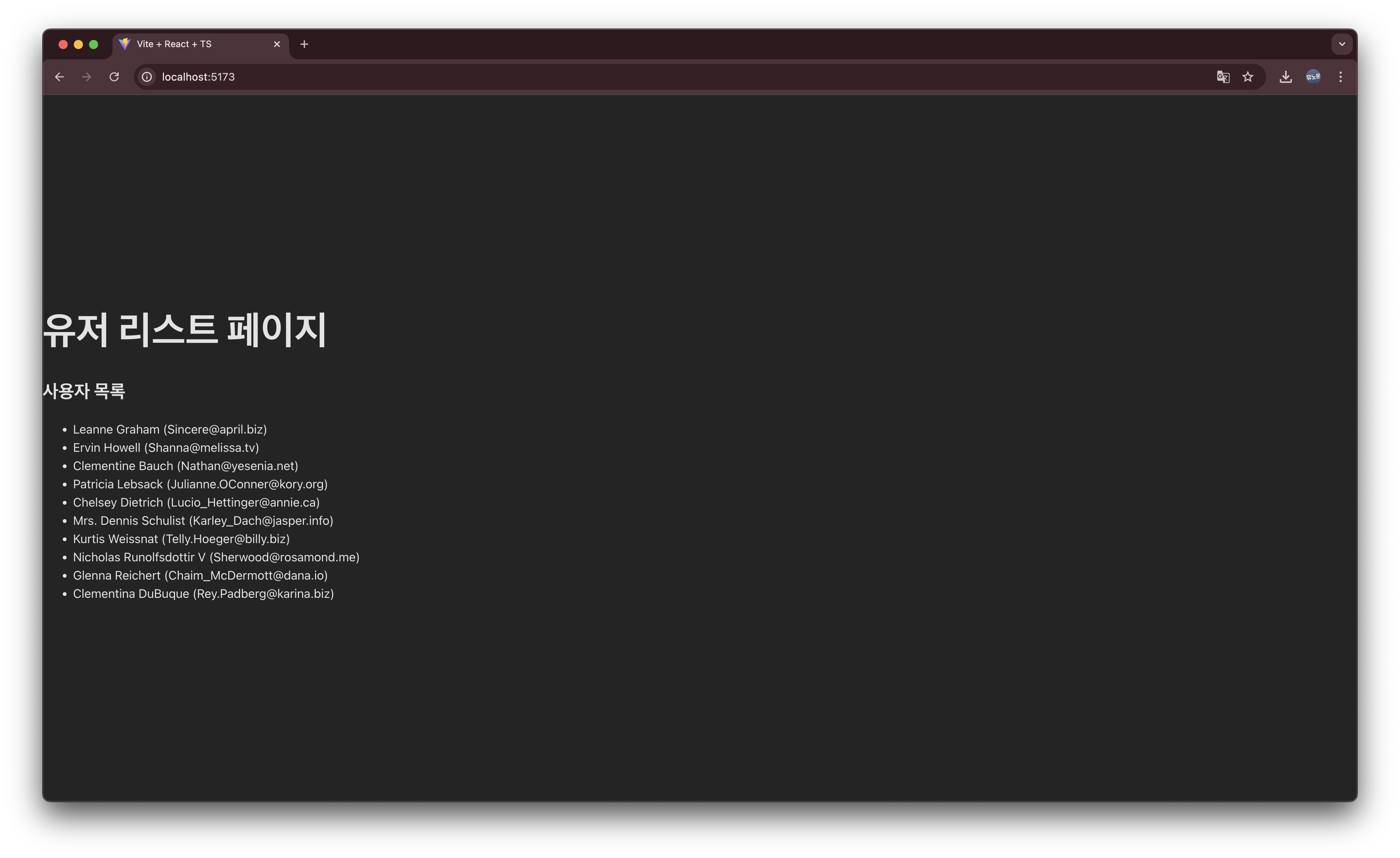This screenshot has width=1400, height=858.
Task: Toggle the bookmark star for this page
Action: (x=1248, y=77)
